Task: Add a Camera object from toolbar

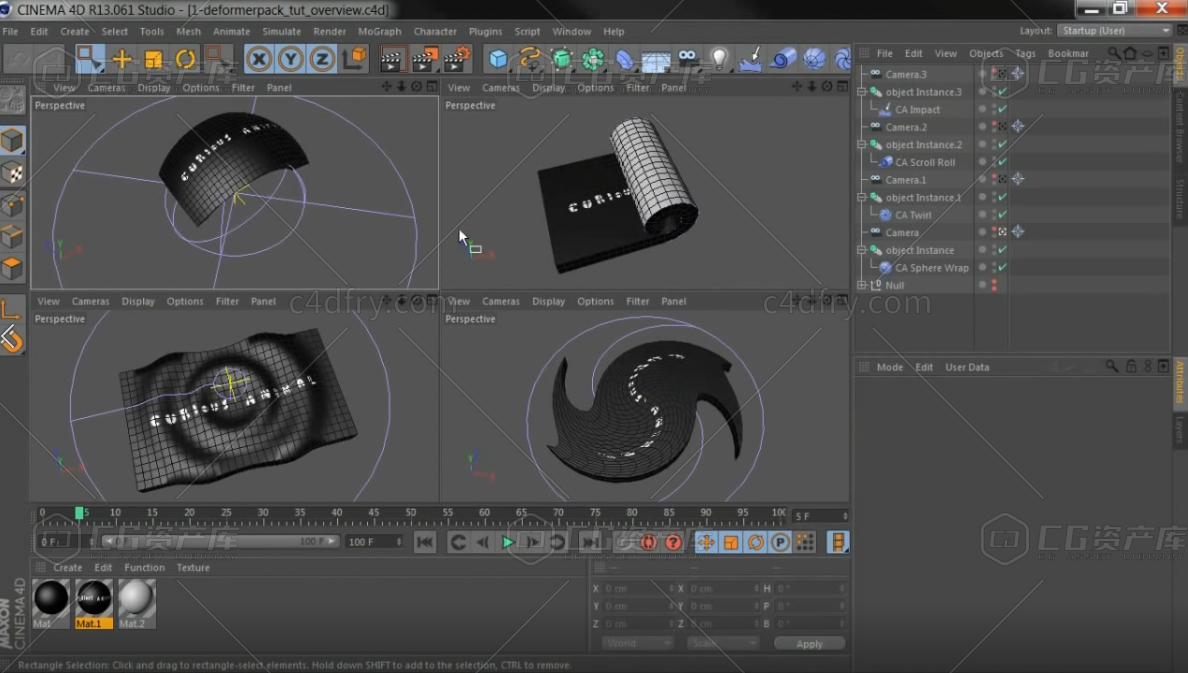Action: point(687,57)
